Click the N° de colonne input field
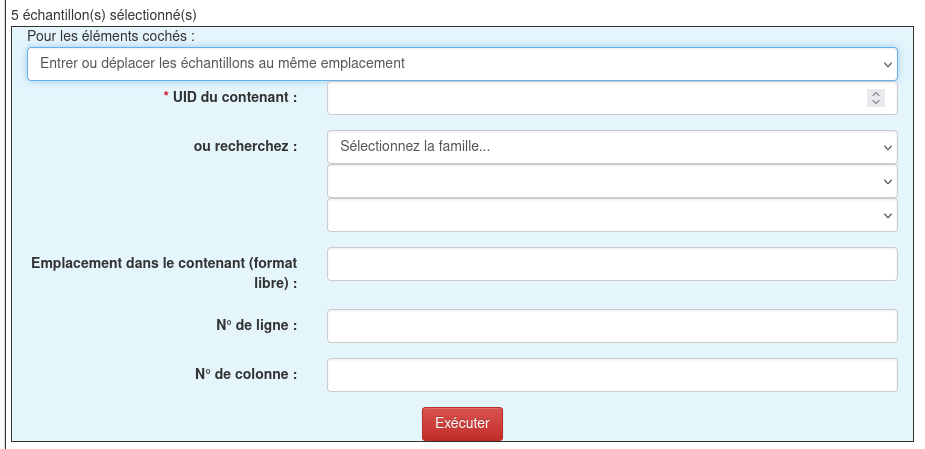The image size is (925, 449). tap(612, 375)
